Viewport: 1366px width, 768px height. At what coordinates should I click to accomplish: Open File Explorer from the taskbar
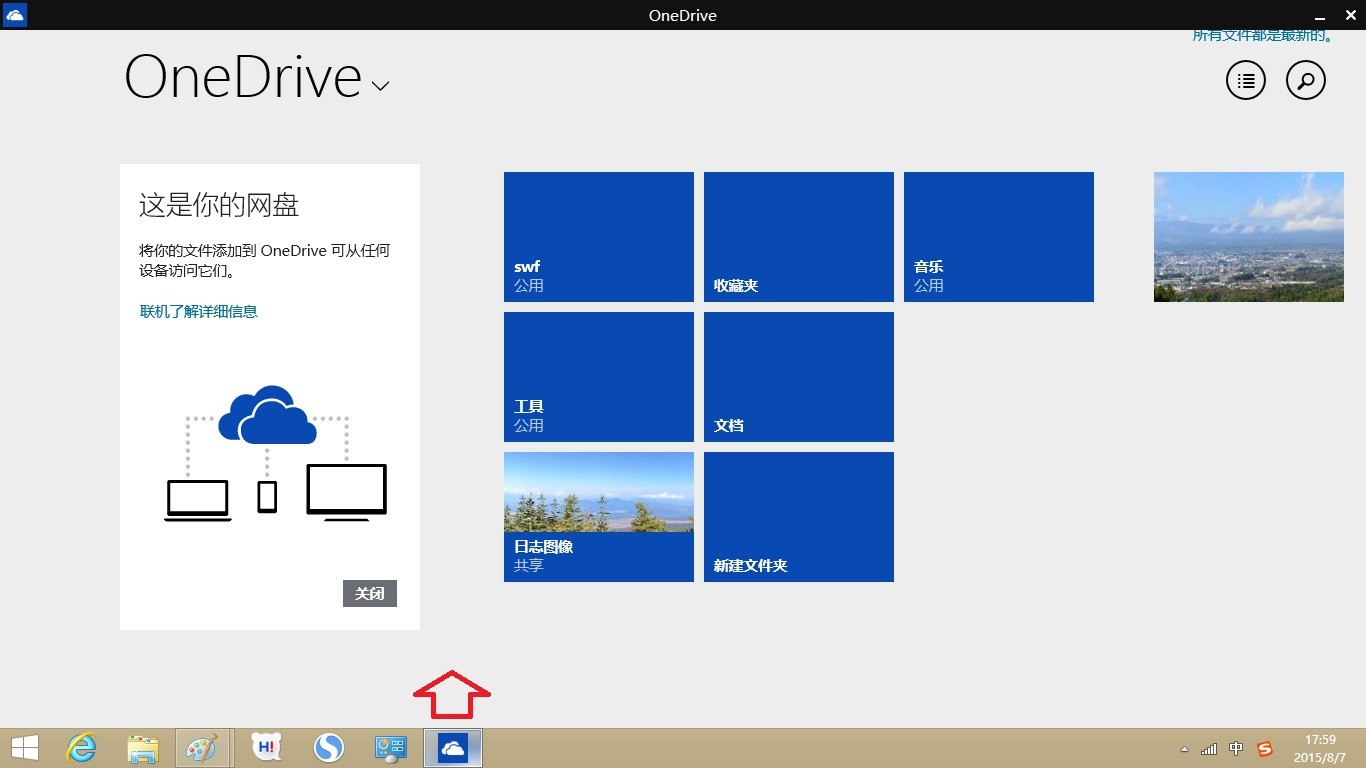coord(143,747)
